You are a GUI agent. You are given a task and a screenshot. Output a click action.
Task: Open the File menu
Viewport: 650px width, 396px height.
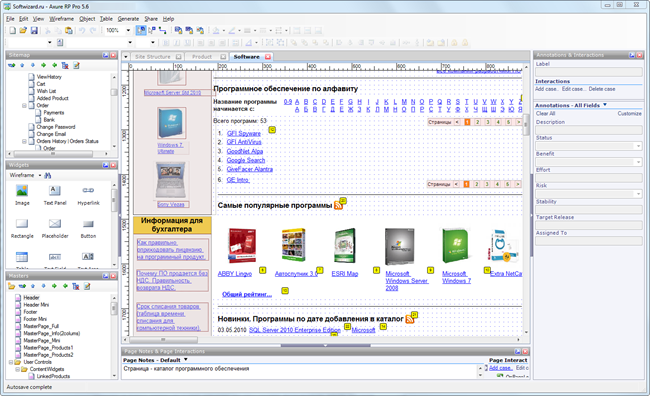(x=10, y=19)
